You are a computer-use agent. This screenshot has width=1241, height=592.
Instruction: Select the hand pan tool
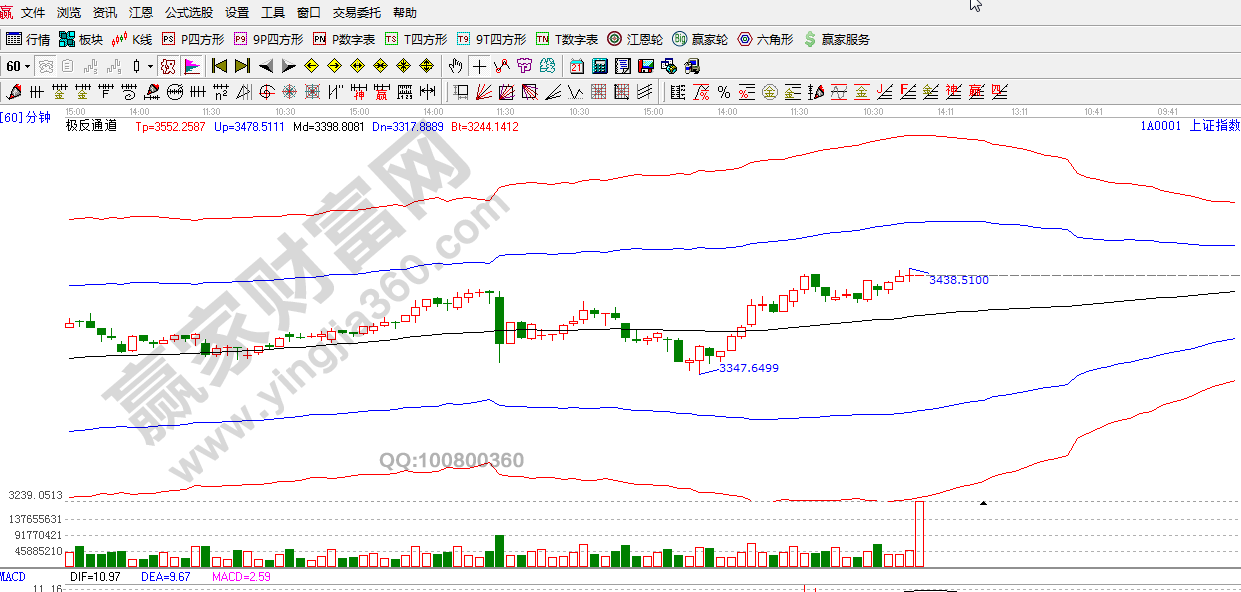coord(456,67)
